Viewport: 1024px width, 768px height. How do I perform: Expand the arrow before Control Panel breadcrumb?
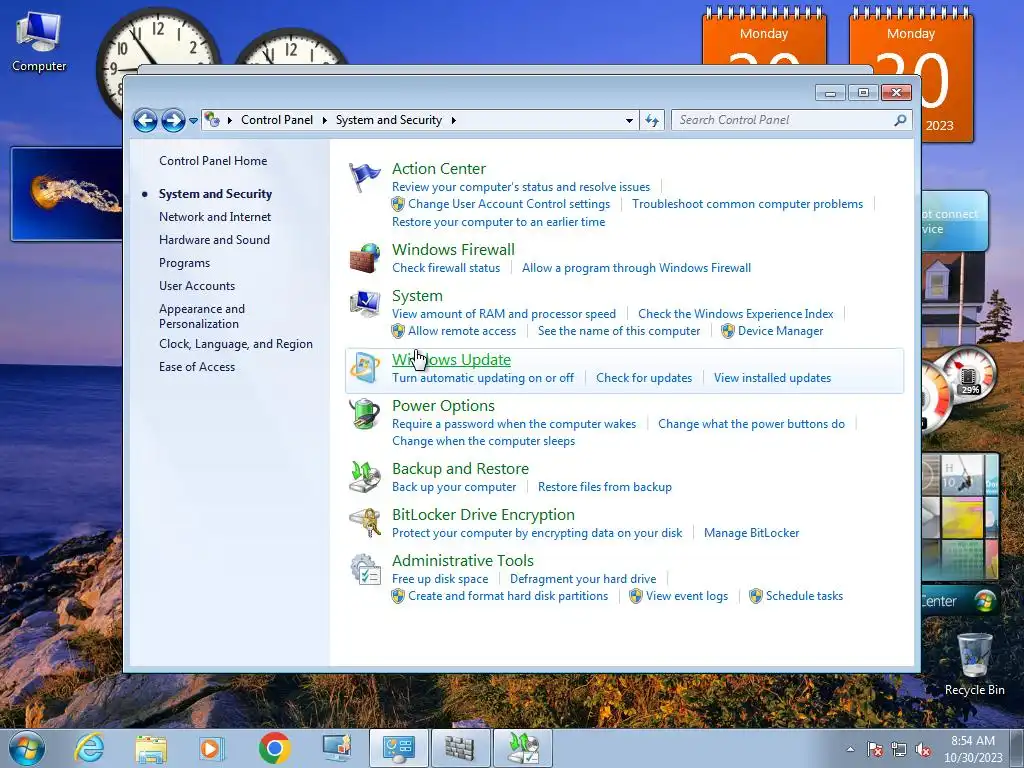pos(230,120)
